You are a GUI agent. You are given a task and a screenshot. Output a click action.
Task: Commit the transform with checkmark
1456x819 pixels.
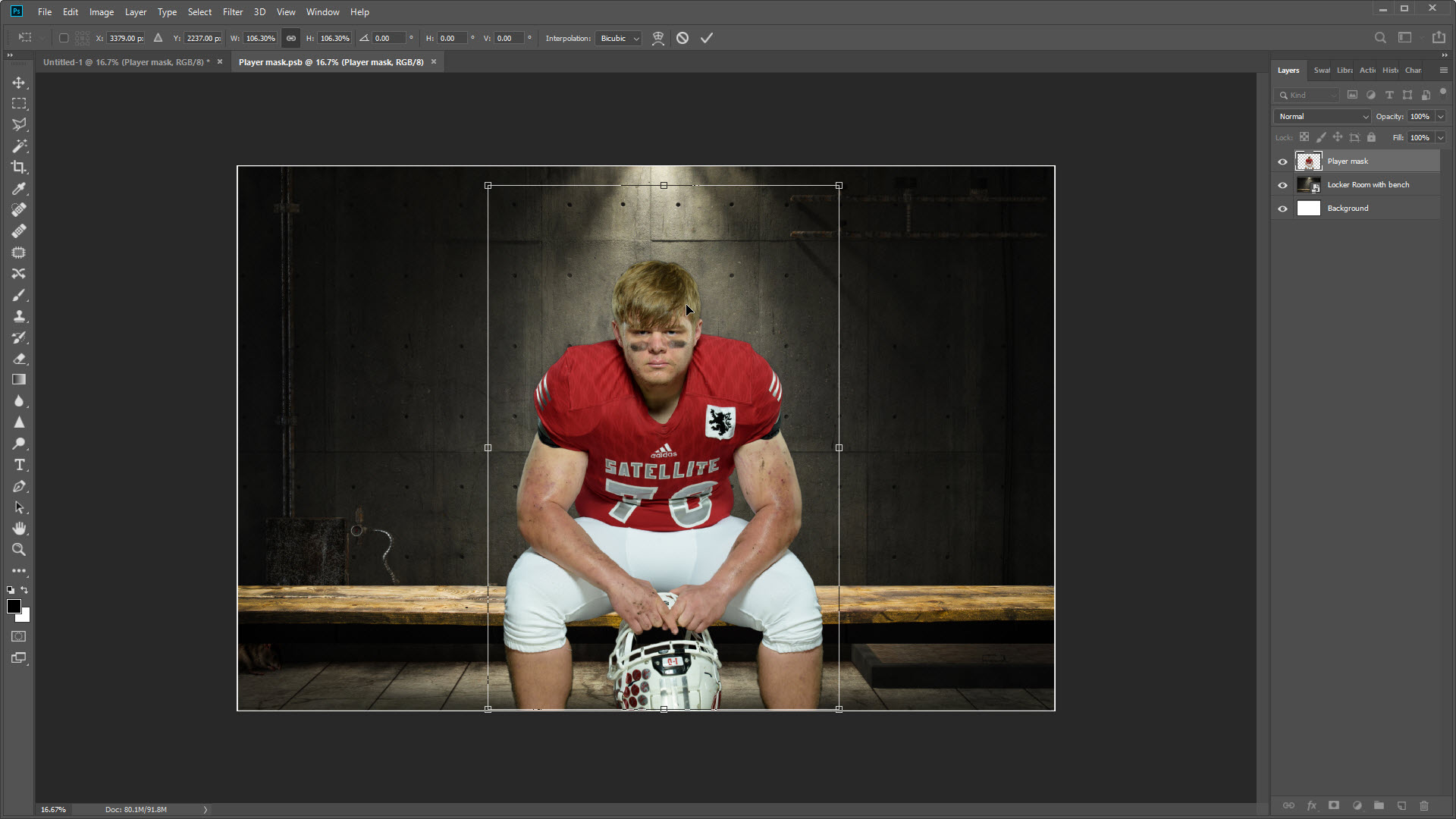706,38
